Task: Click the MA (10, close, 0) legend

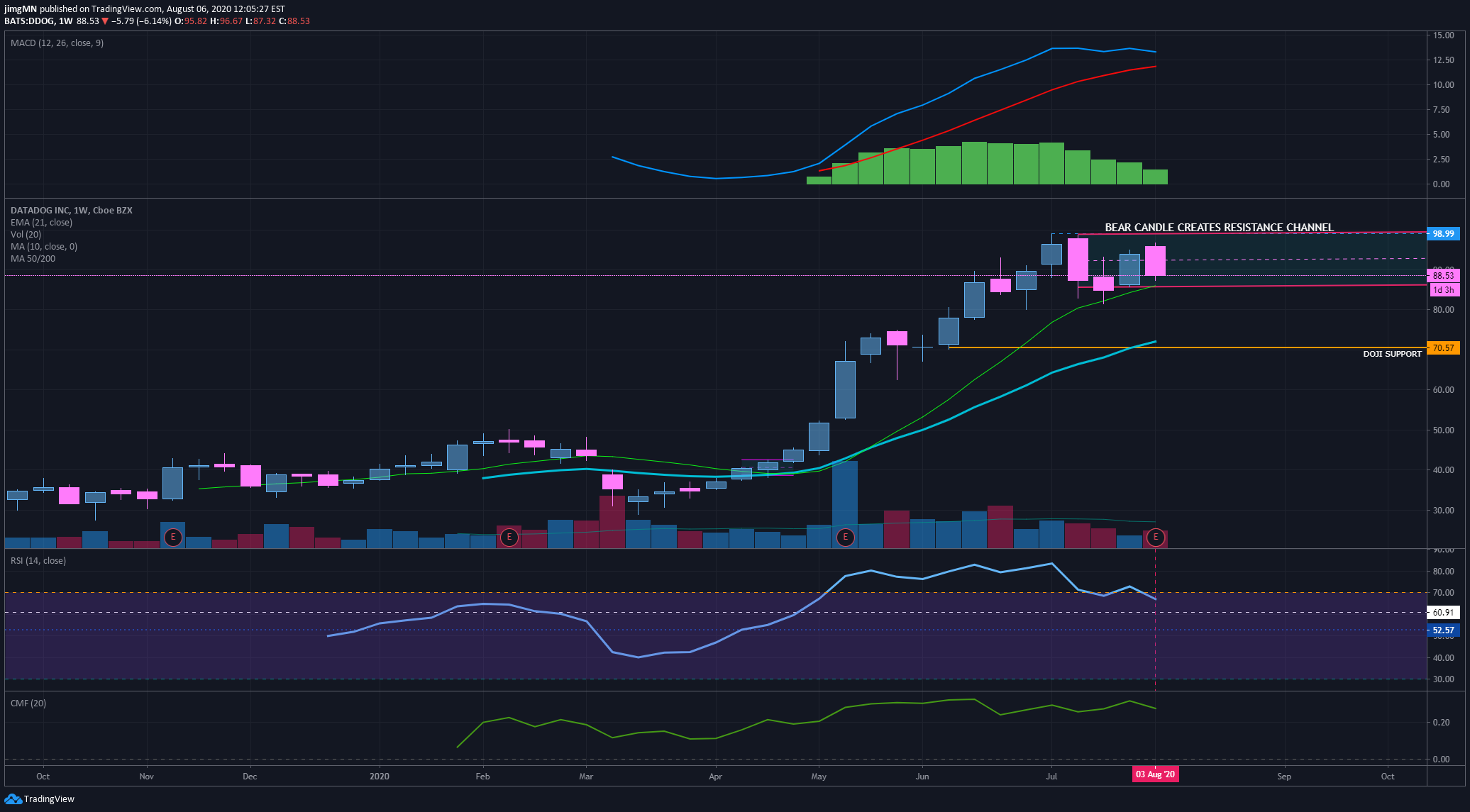Action: [44, 247]
